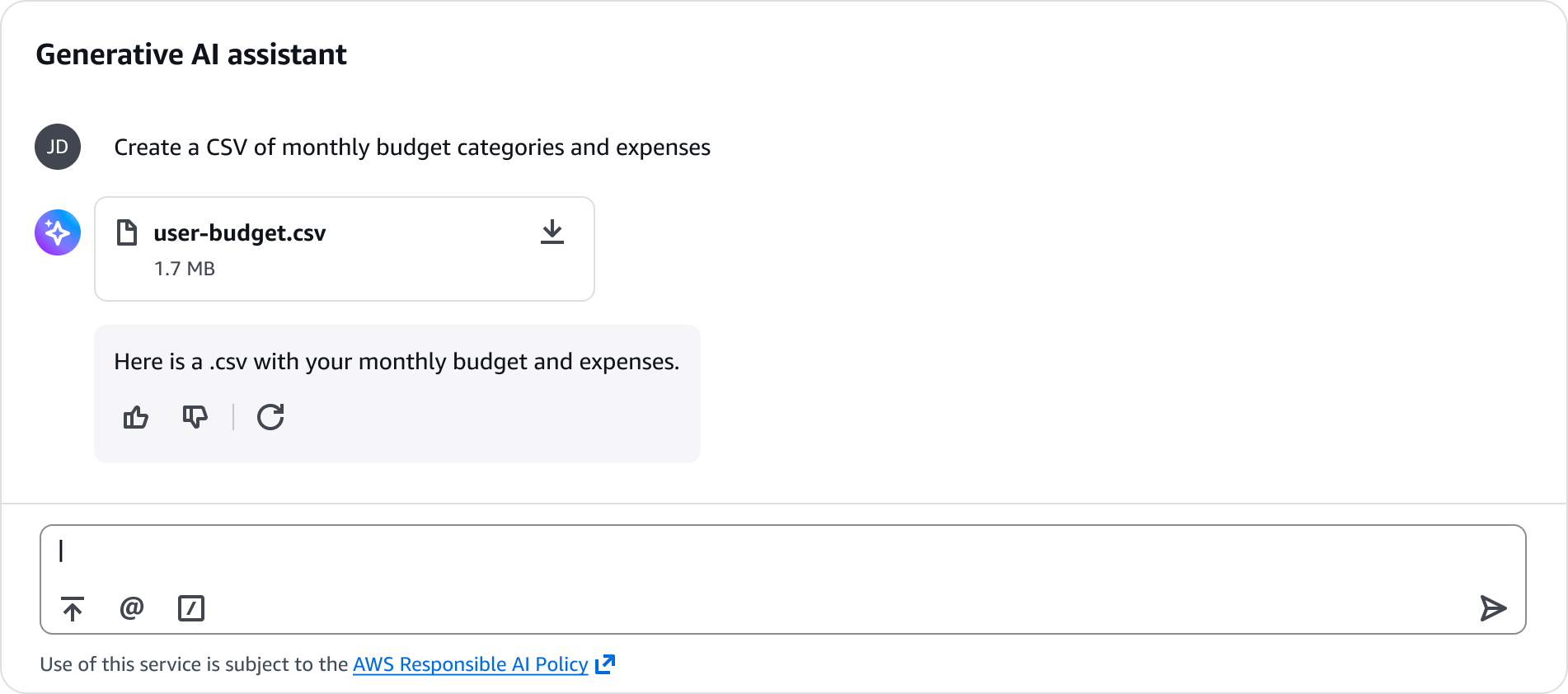Image resolution: width=1568 pixels, height=694 pixels.
Task: Give the response a thumbs up
Action: click(136, 417)
